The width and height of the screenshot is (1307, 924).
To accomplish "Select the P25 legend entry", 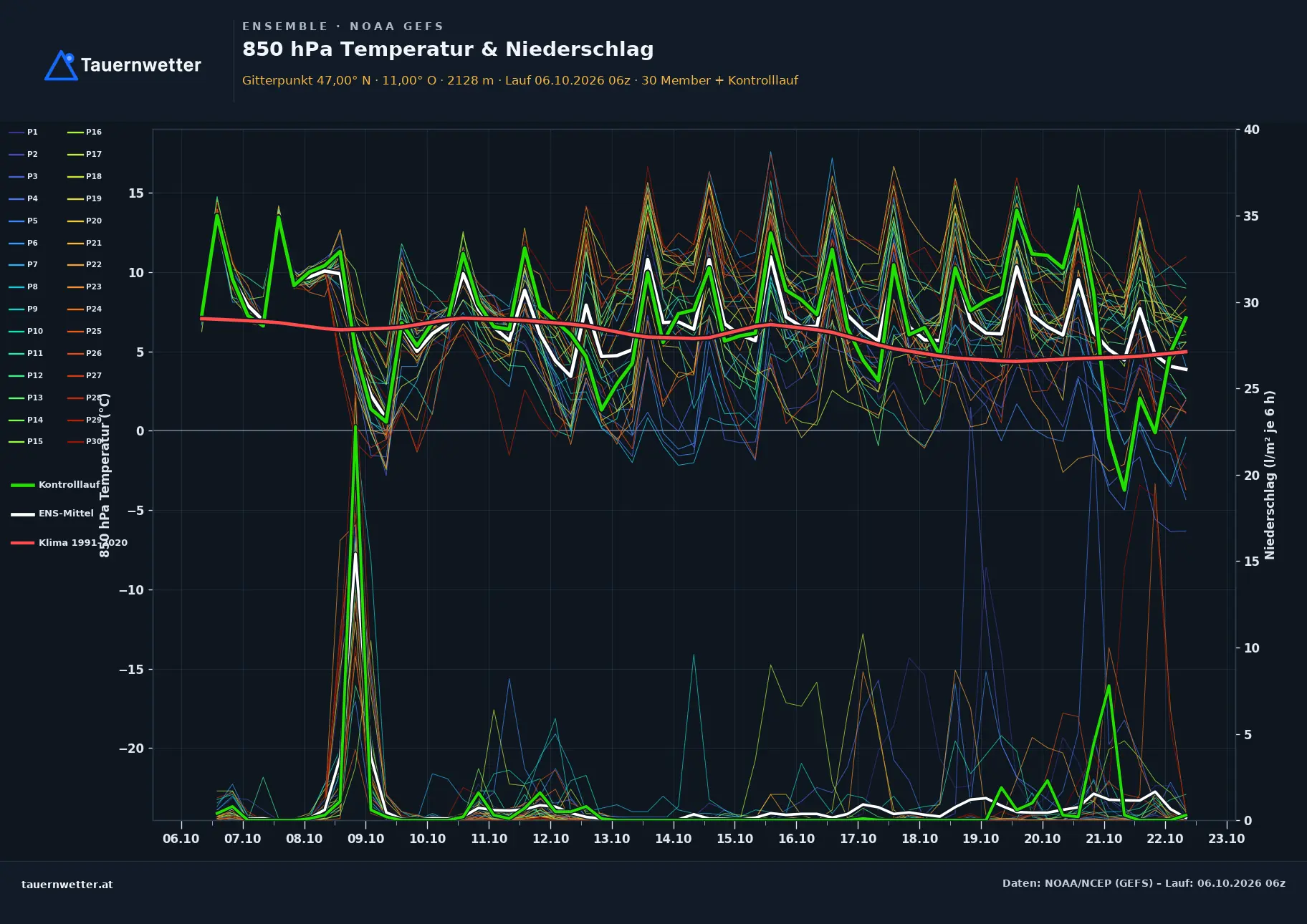I will (x=85, y=332).
